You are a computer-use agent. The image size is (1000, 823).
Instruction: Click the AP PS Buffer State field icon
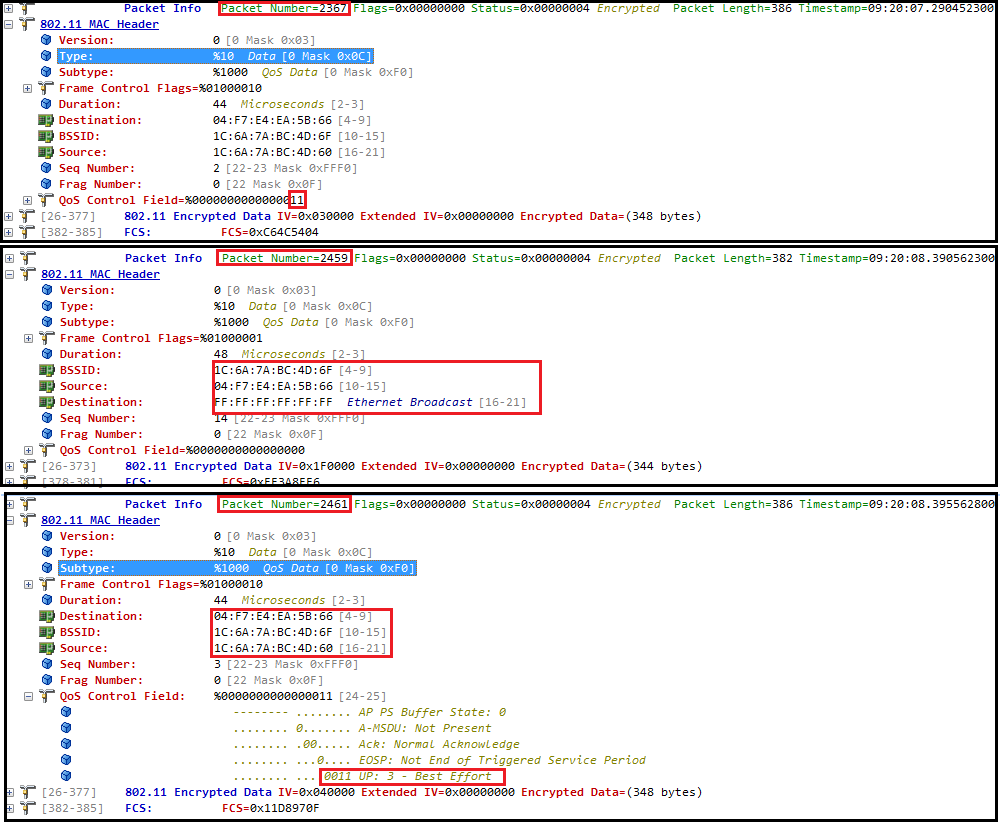(x=66, y=712)
